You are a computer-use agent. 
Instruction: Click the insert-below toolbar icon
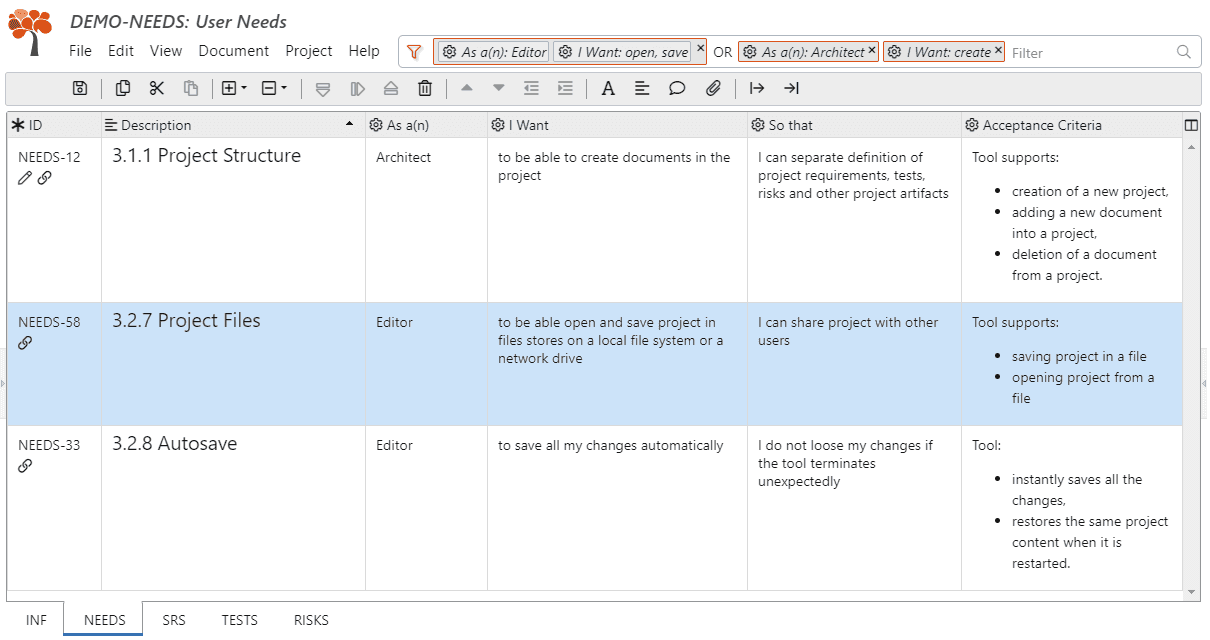pos(323,89)
